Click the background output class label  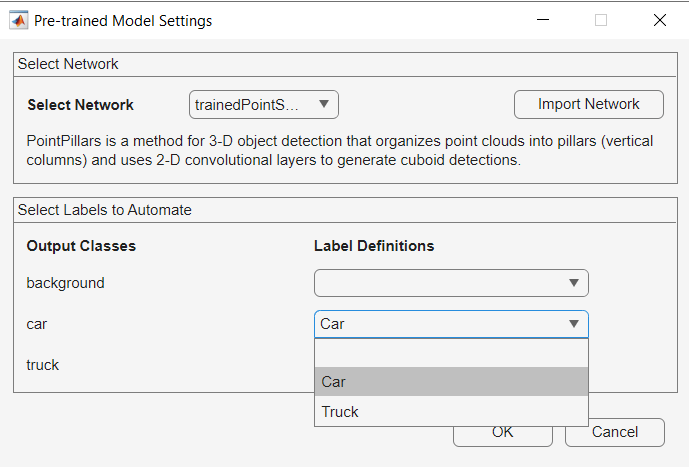pyautogui.click(x=65, y=283)
